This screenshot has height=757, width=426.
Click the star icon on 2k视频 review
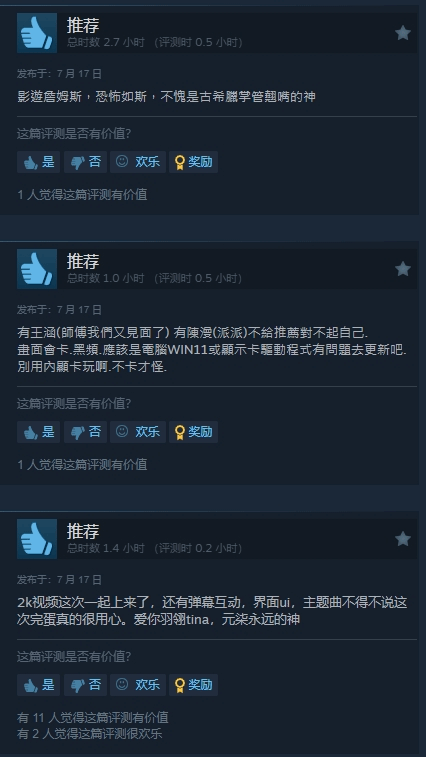pos(403,539)
